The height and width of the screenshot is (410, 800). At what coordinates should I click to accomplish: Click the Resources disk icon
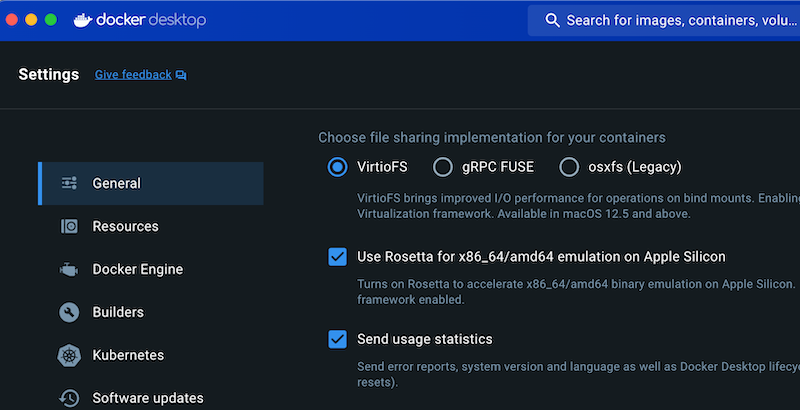pyautogui.click(x=69, y=226)
